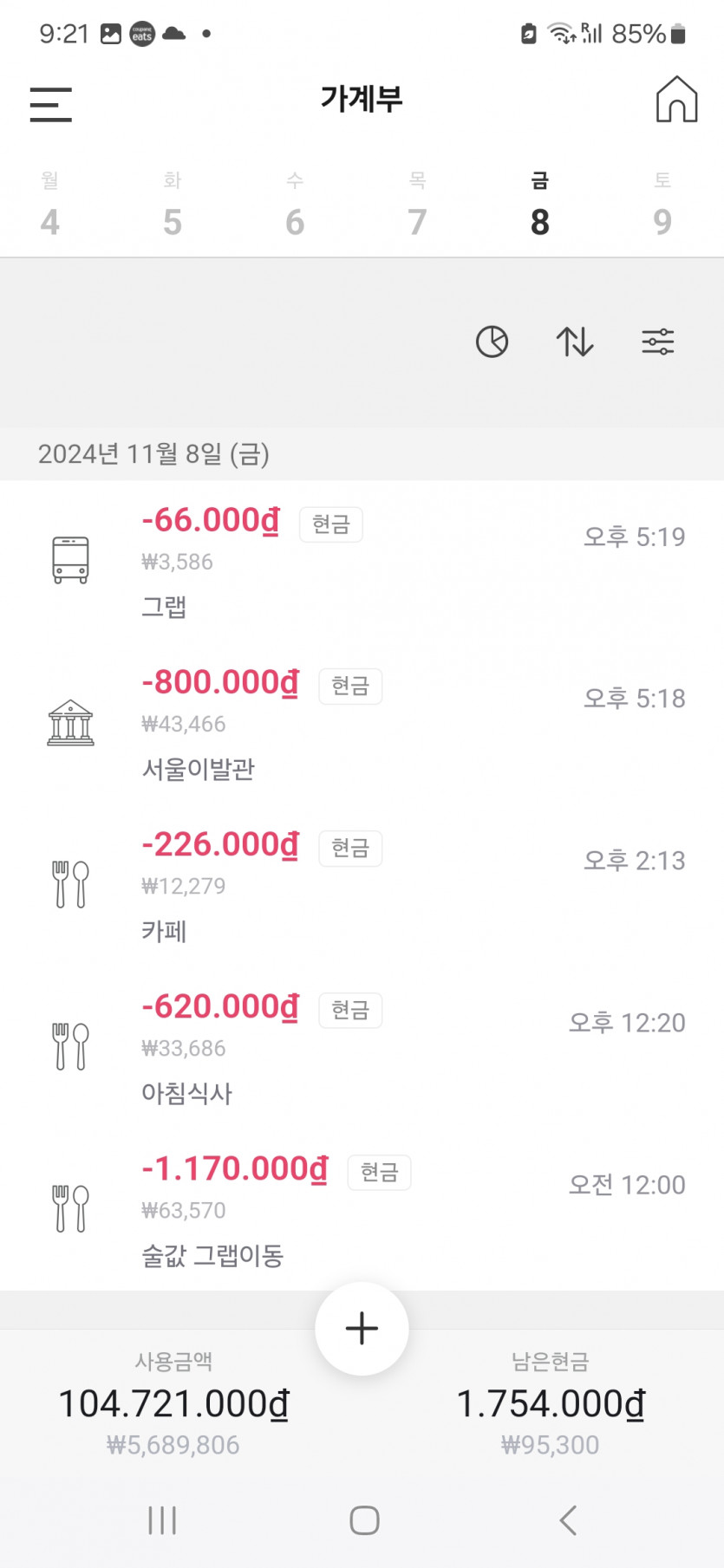Tap the fork-and-spoon icon for 카페

[x=70, y=884]
